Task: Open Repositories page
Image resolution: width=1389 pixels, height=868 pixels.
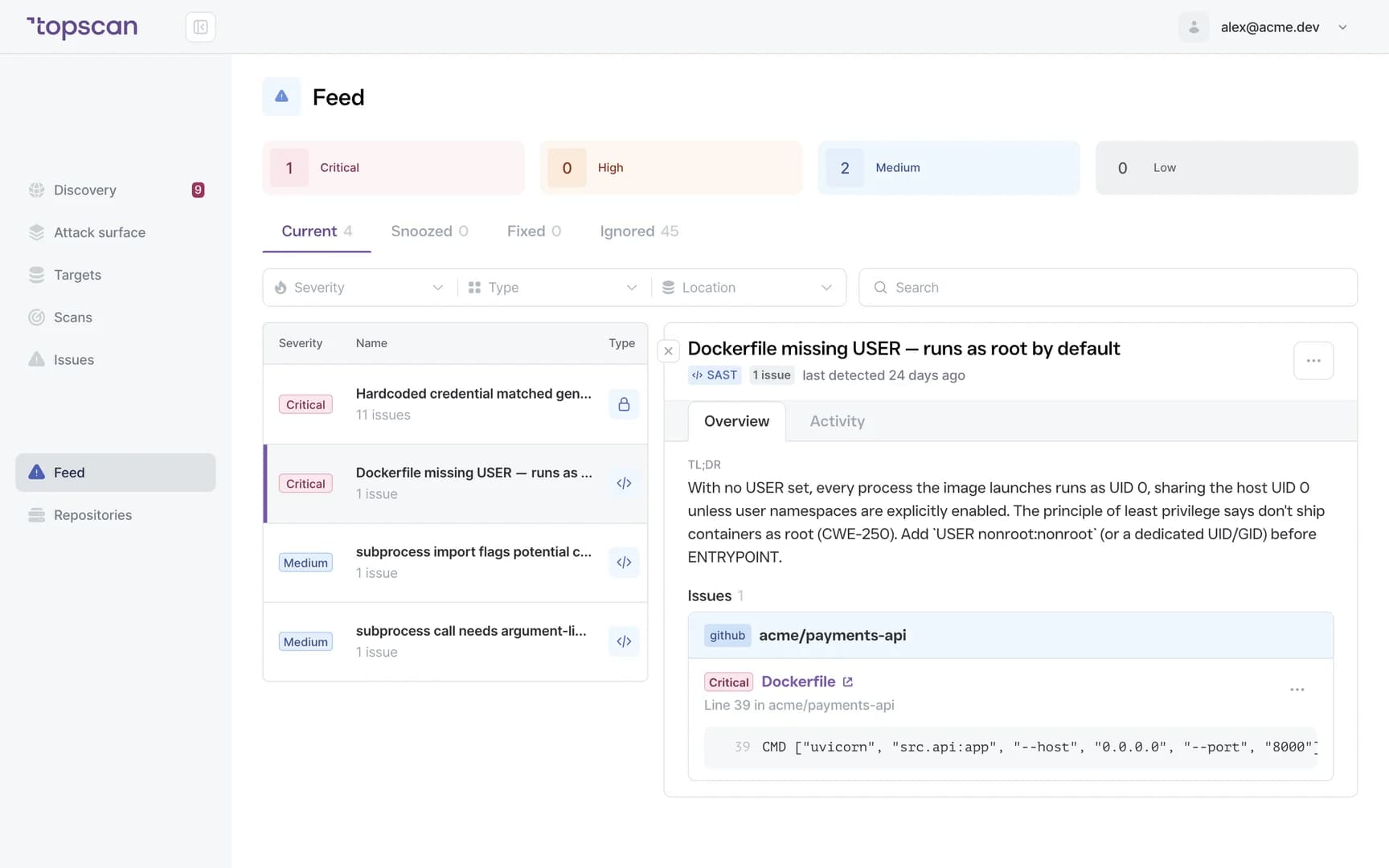Action: click(x=116, y=515)
